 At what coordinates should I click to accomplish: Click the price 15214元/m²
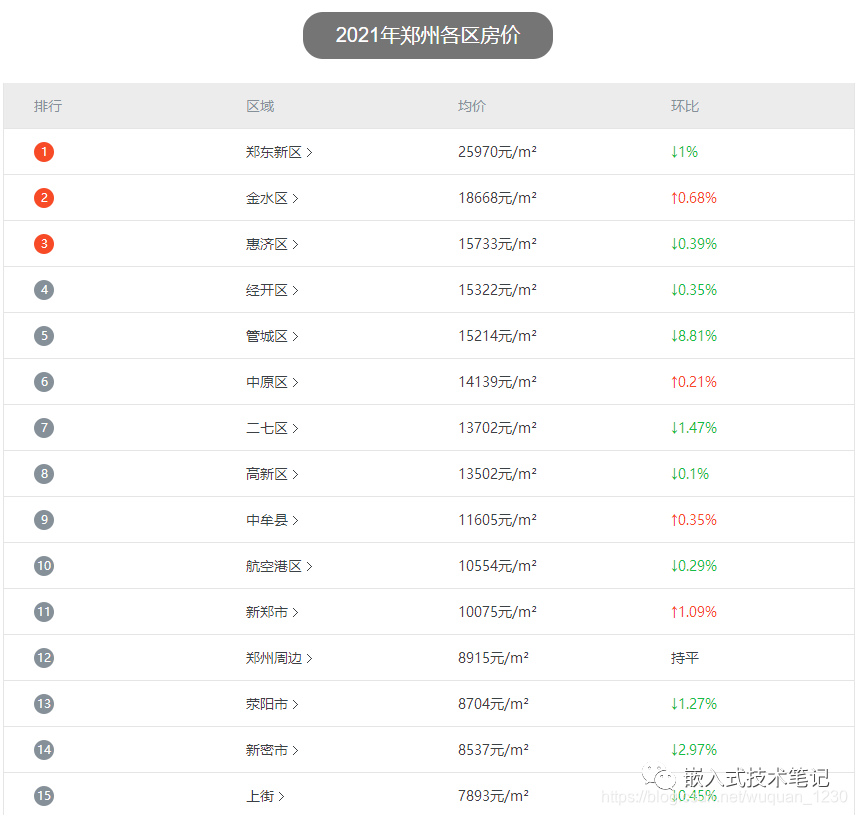[497, 336]
